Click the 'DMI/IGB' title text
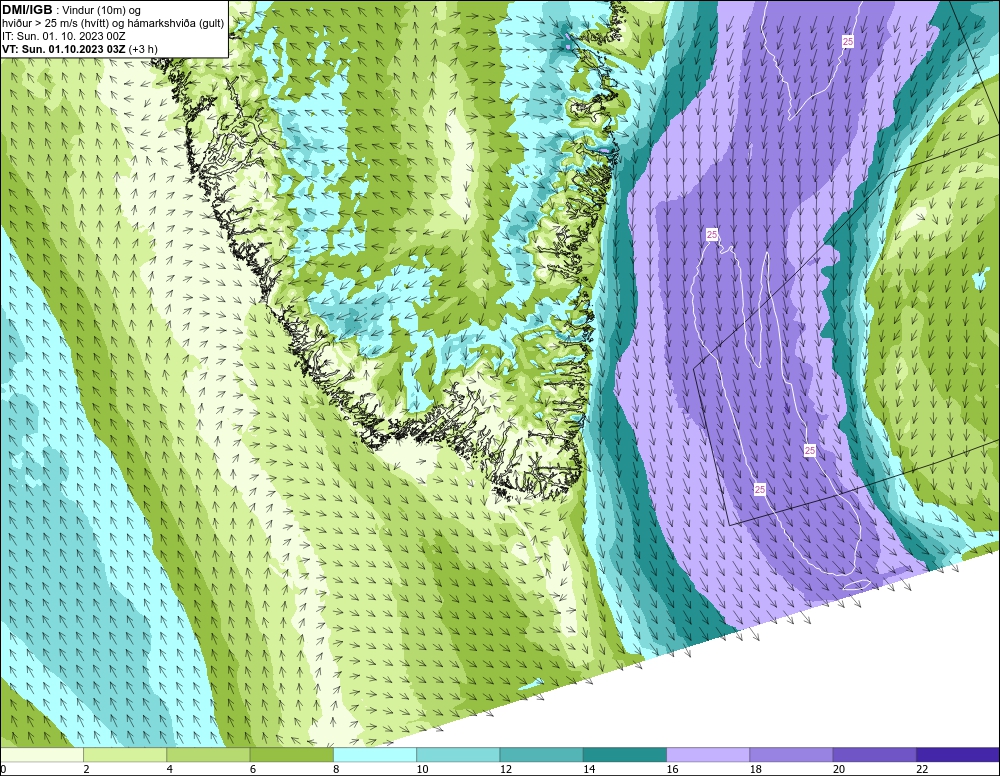The height and width of the screenshot is (776, 1000). tap(27, 10)
